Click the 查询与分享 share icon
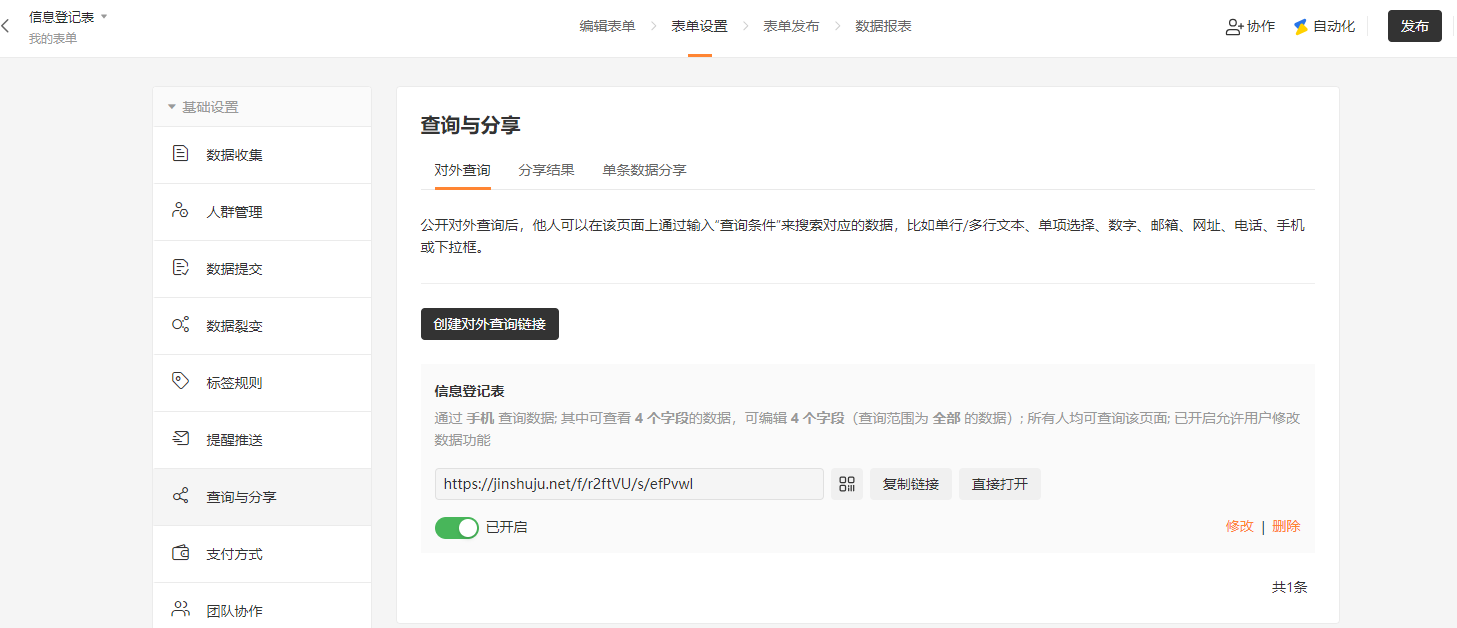 [180, 496]
